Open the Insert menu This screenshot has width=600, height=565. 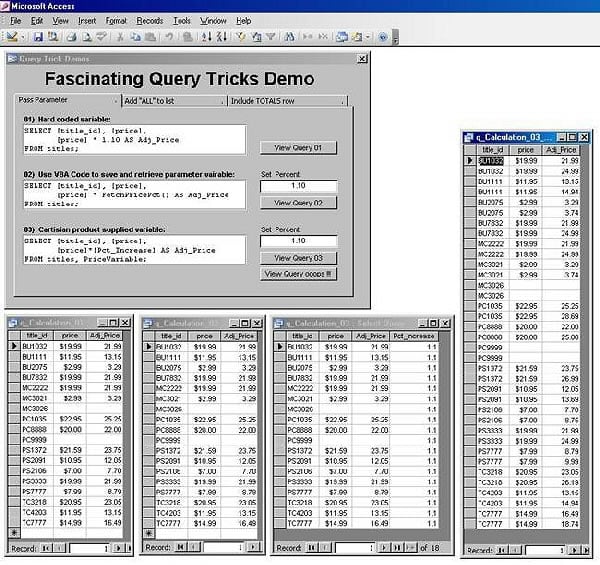coord(87,21)
